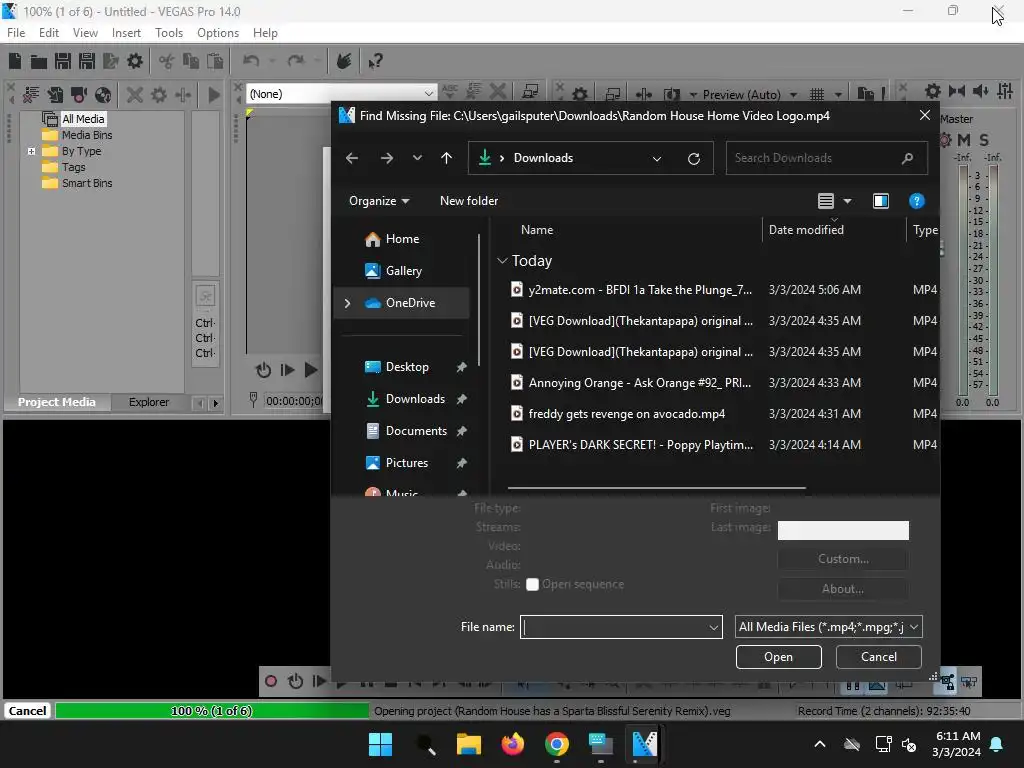Viewport: 1024px width, 768px height.
Task: Open project Properties gear icon in main toolbar
Action: tap(135, 61)
